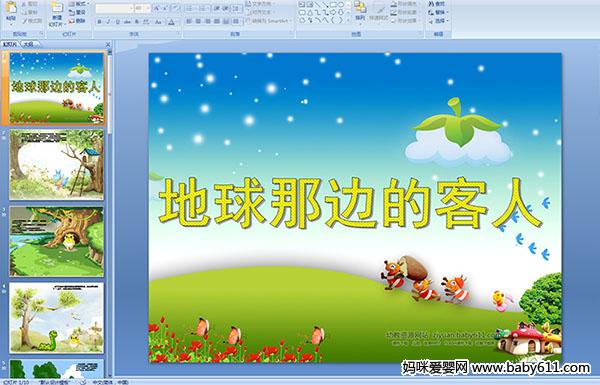600x385 pixels.
Task: Switch to the Slides tab in pane
Action: [x=10, y=44]
